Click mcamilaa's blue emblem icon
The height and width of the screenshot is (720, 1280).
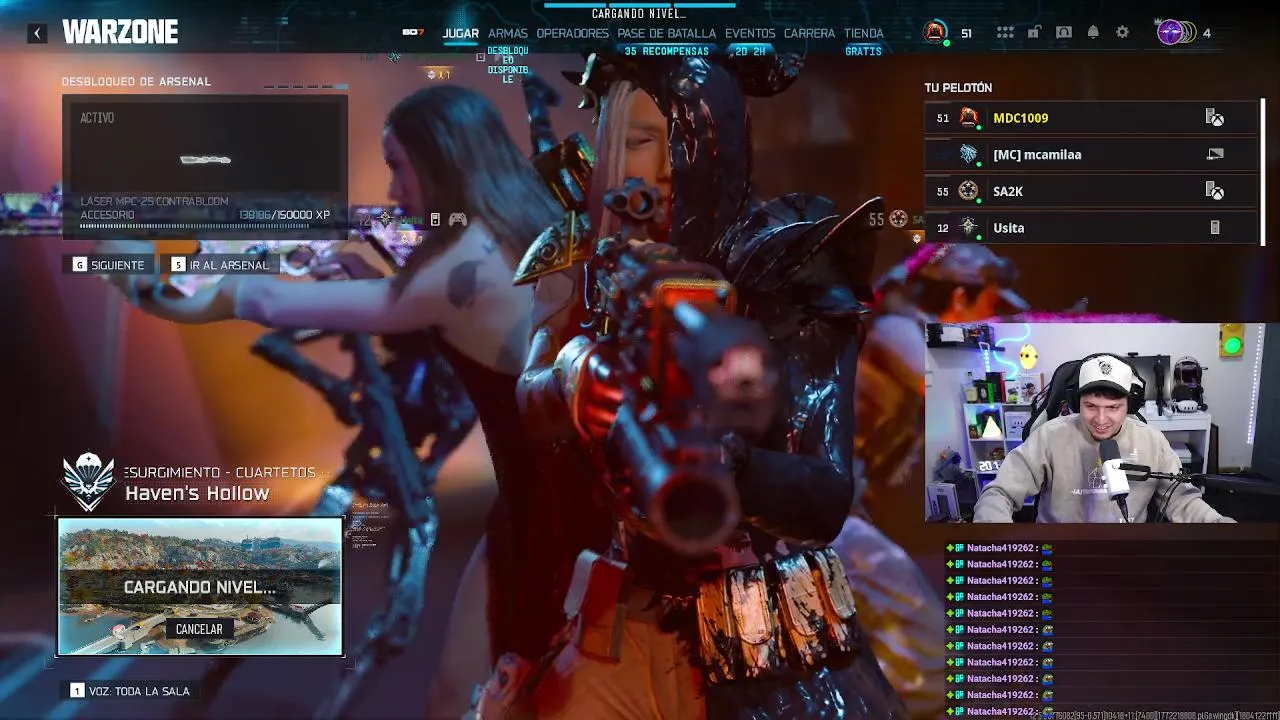pos(968,154)
